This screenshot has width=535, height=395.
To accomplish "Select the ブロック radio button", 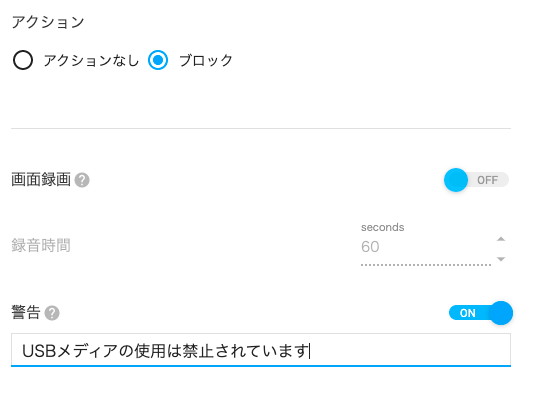I will click(158, 60).
